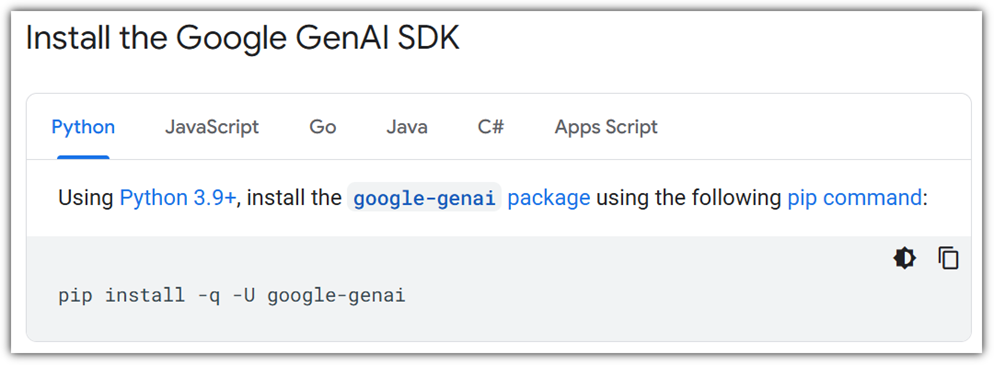Select the Python tab
This screenshot has width=994, height=365.
point(83,127)
